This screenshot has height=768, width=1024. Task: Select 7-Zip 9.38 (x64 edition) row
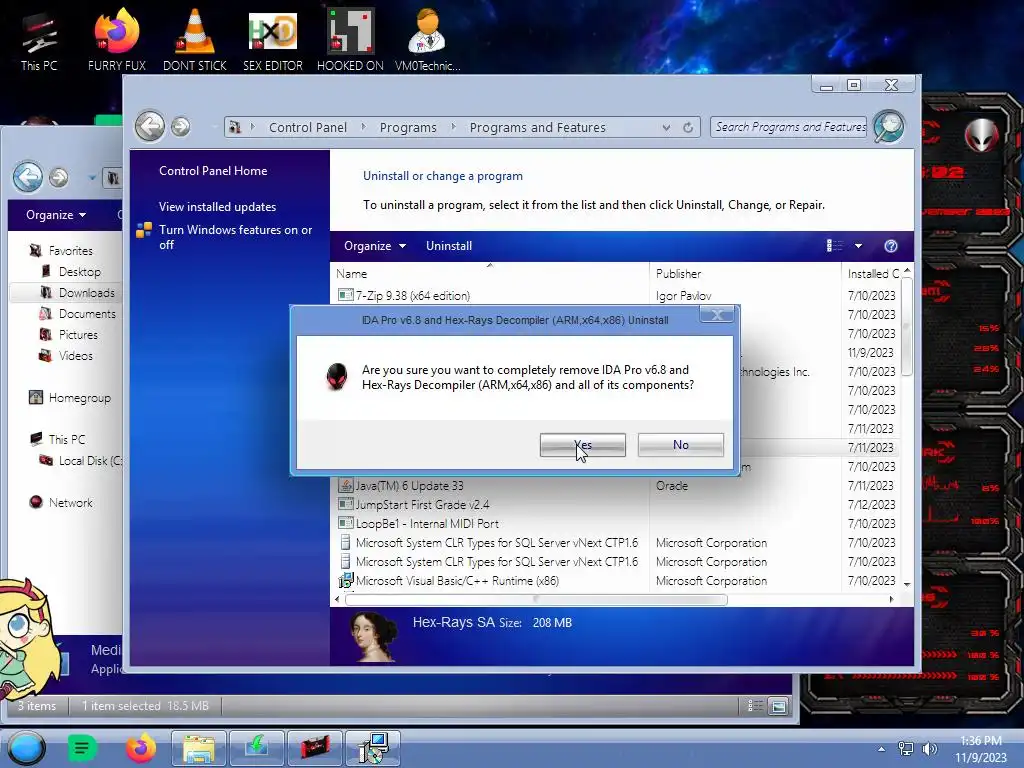click(614, 296)
